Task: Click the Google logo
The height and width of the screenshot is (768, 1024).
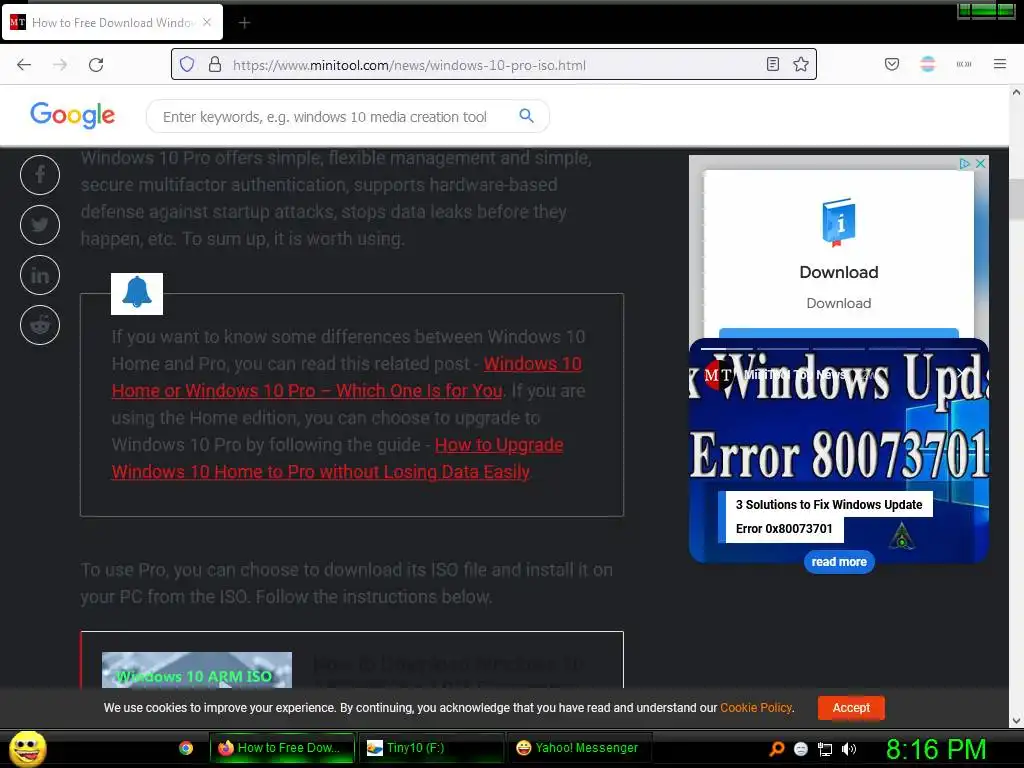Action: [72, 116]
